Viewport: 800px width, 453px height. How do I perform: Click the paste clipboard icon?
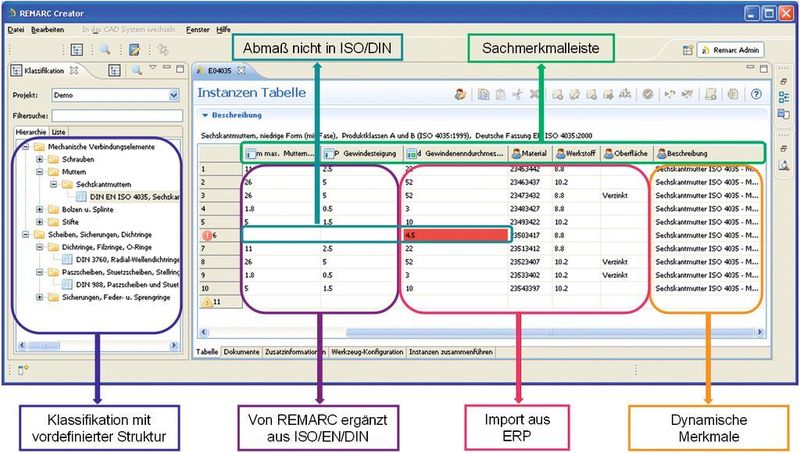tap(501, 94)
